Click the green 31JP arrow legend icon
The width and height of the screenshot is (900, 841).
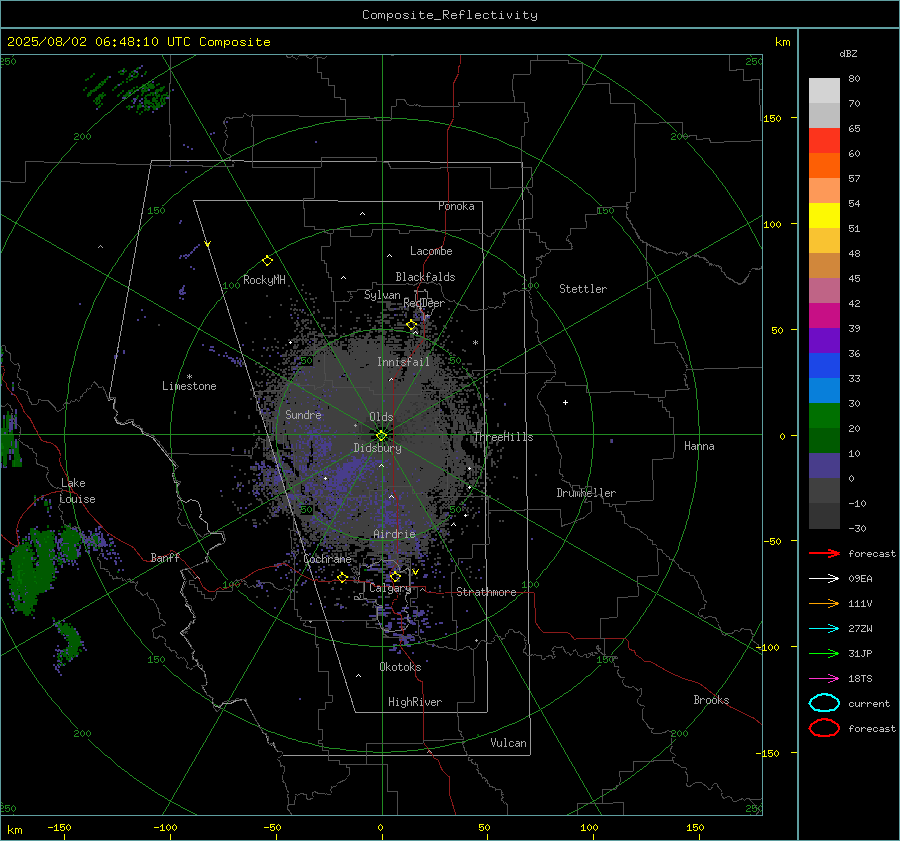pos(824,653)
